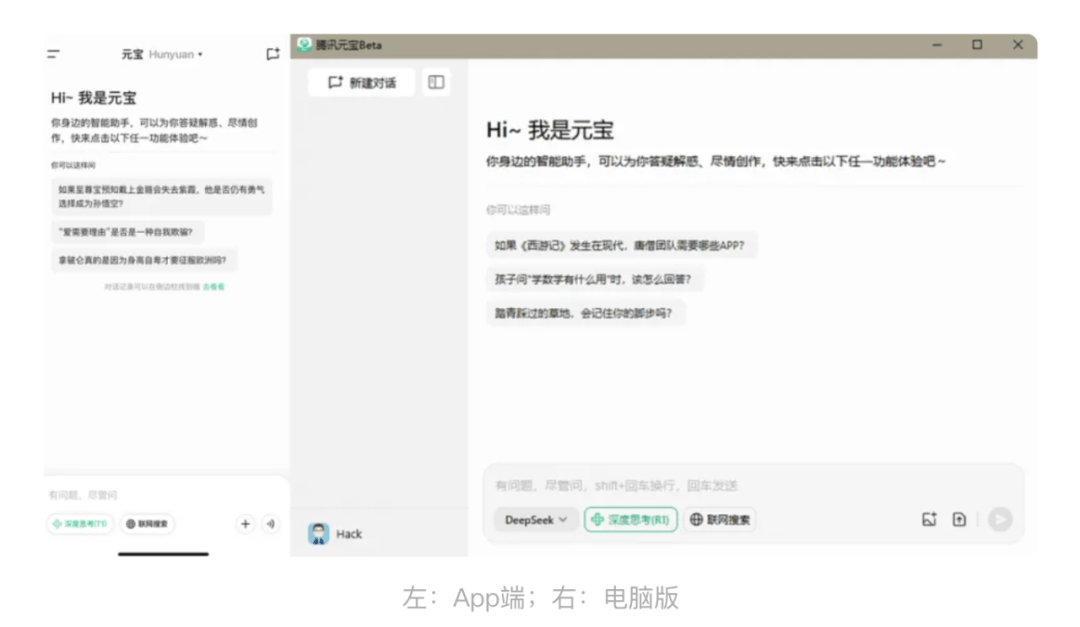The image size is (1080, 627).
Task: Tap the plus icon in mobile input bar
Action: [x=246, y=524]
